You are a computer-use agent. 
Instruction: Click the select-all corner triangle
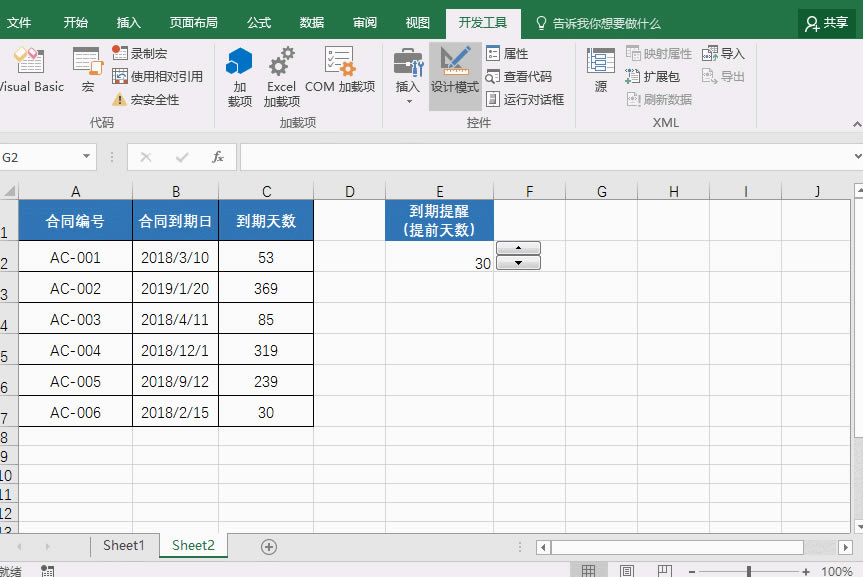[x=9, y=191]
